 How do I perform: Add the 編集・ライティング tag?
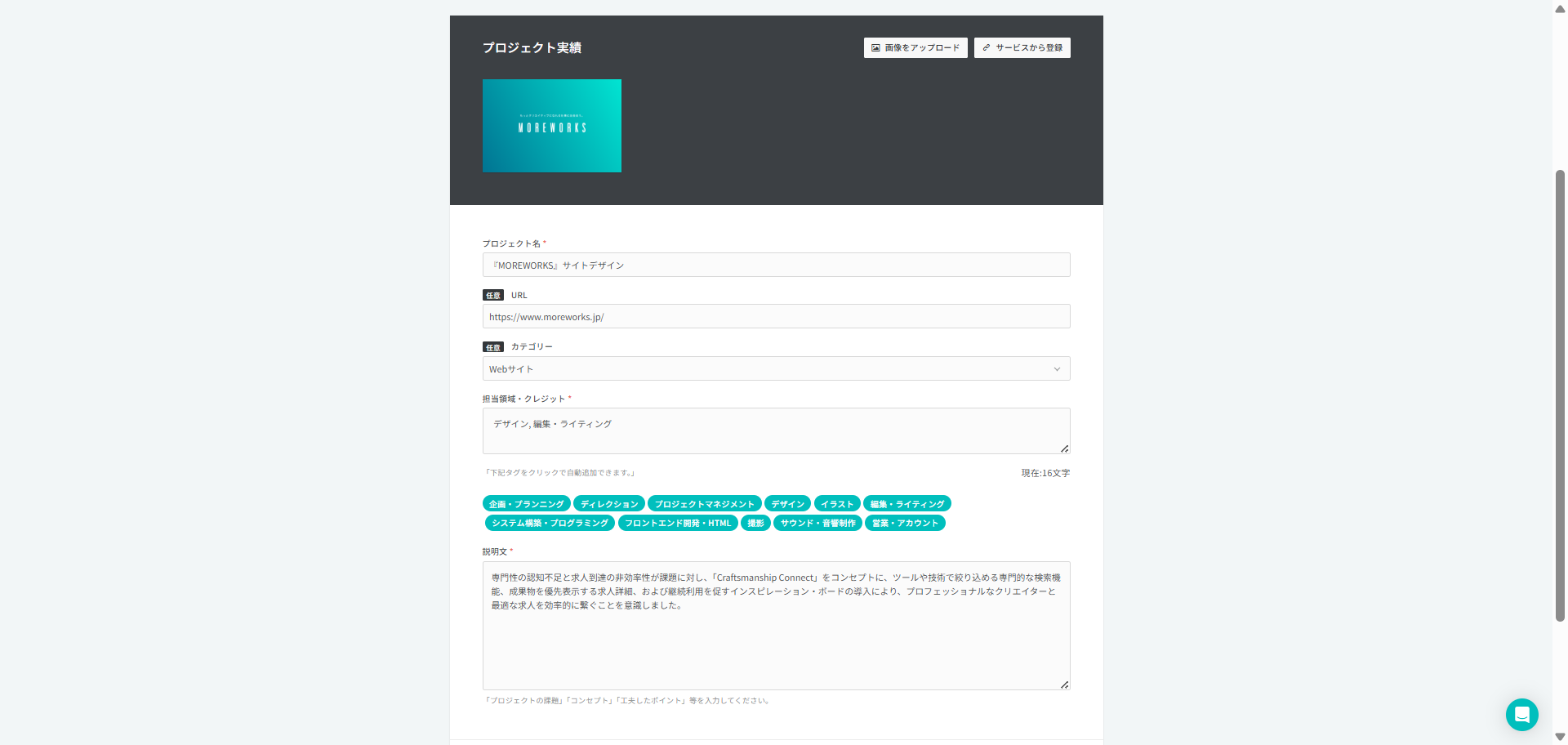coord(907,504)
